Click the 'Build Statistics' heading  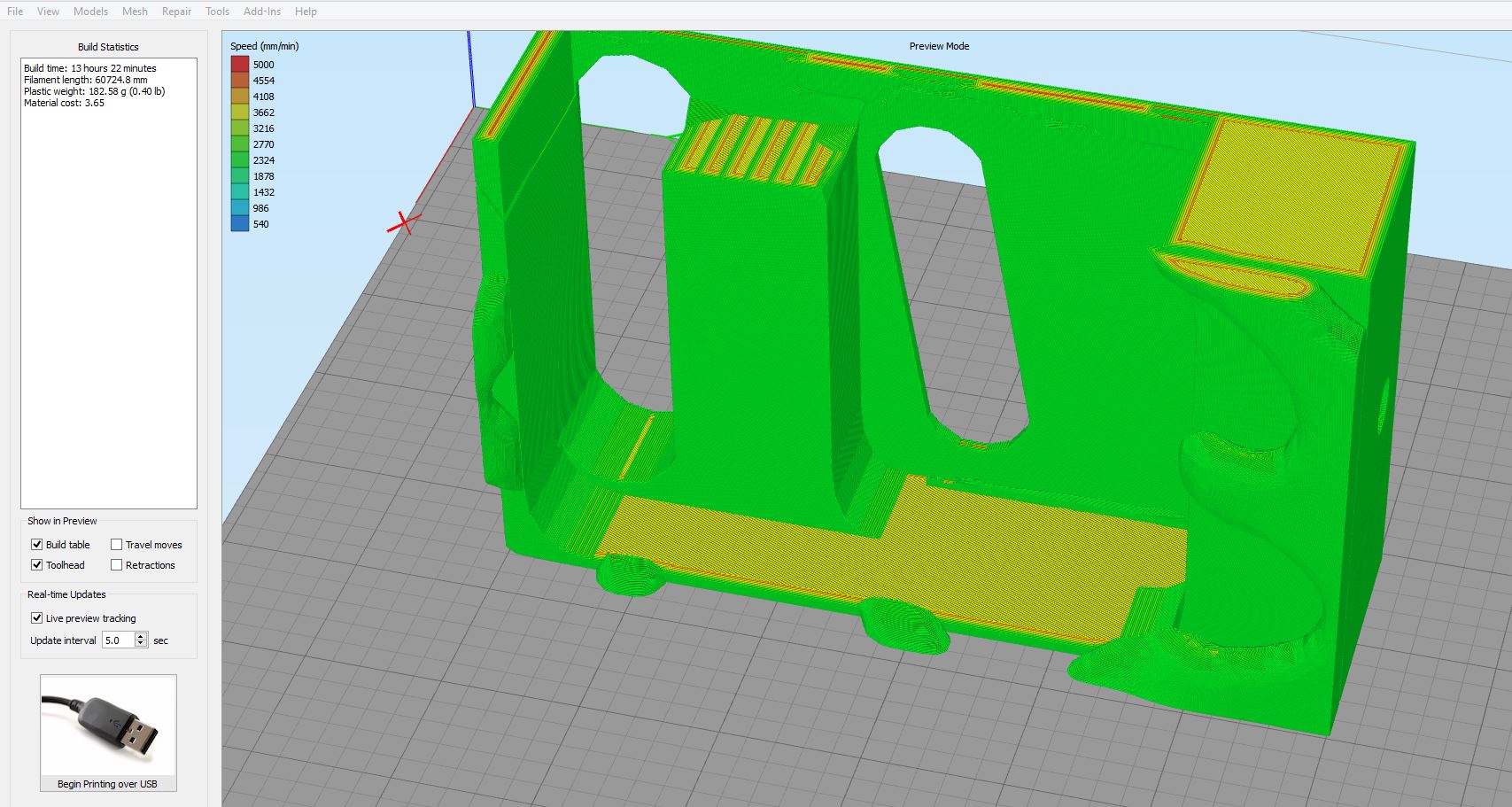point(108,47)
